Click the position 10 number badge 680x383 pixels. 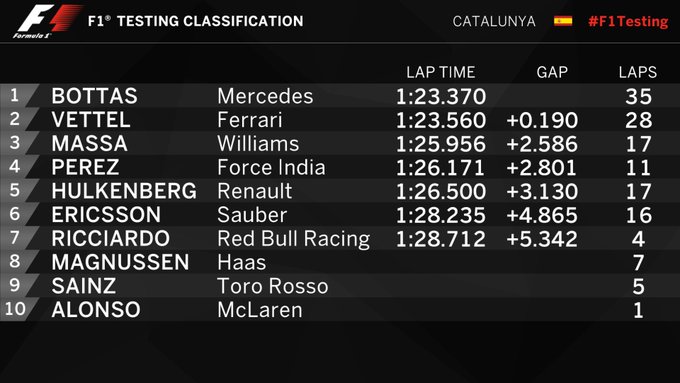click(x=15, y=309)
